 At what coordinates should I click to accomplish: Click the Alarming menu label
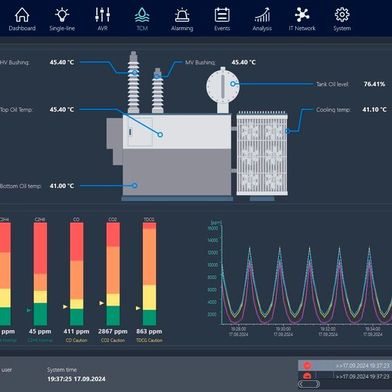(x=182, y=28)
